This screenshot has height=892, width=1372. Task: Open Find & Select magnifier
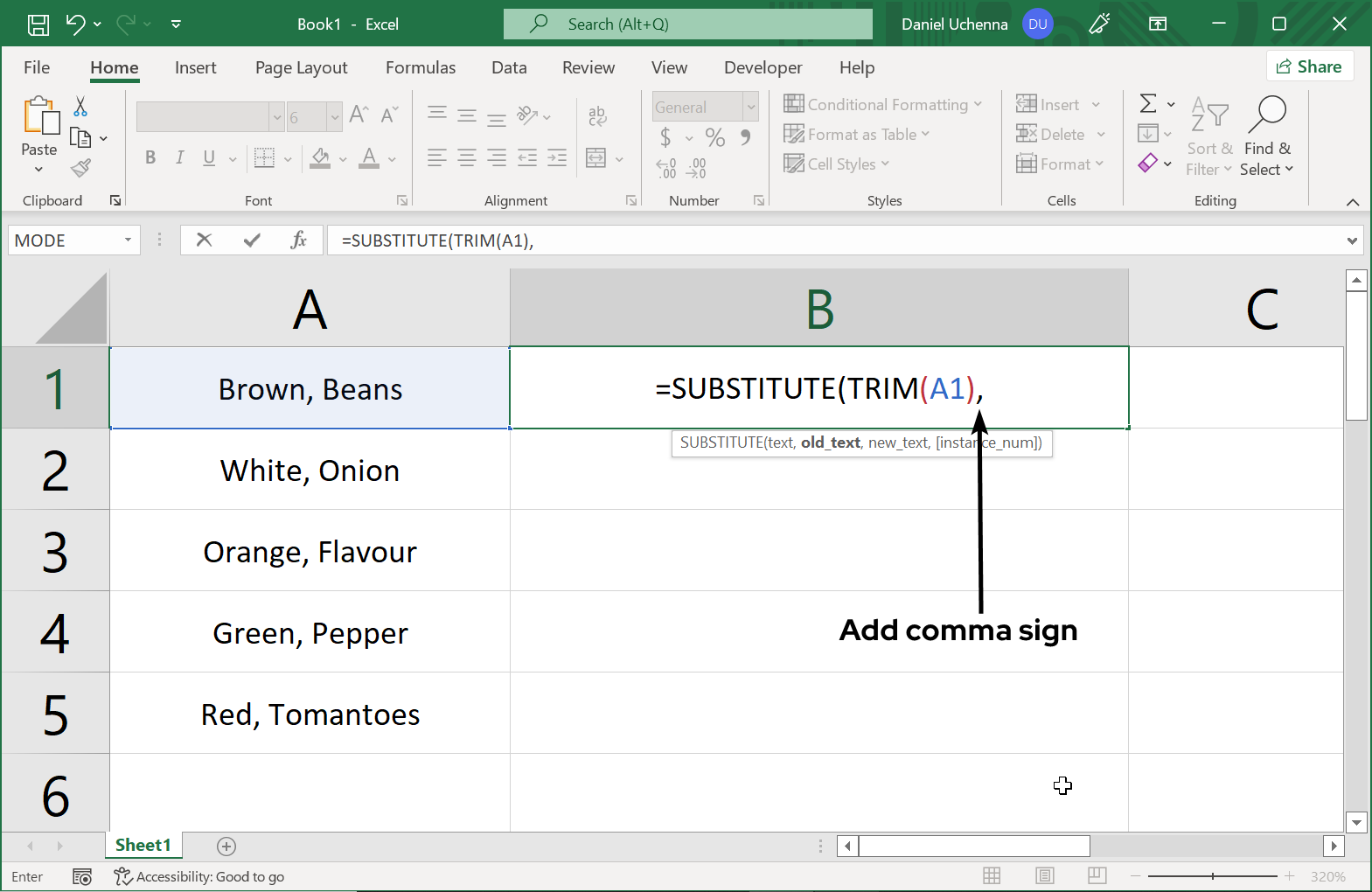coord(1266,115)
